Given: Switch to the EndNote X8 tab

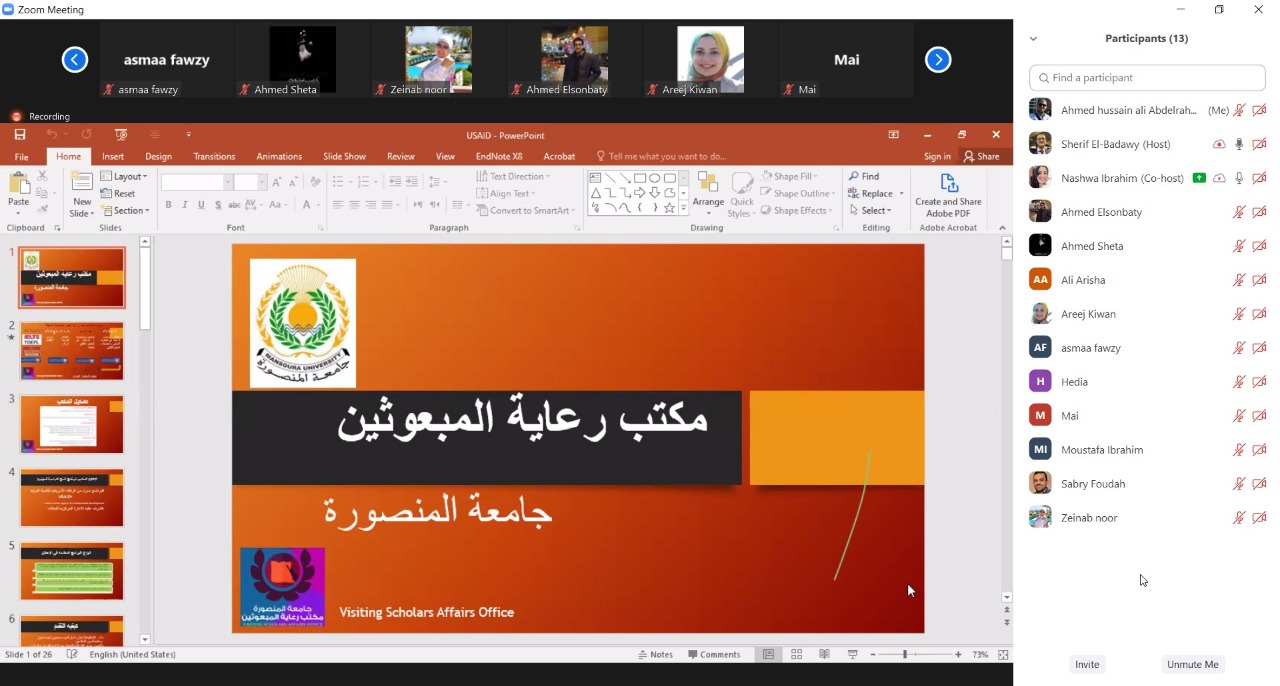Looking at the screenshot, I should (x=499, y=156).
